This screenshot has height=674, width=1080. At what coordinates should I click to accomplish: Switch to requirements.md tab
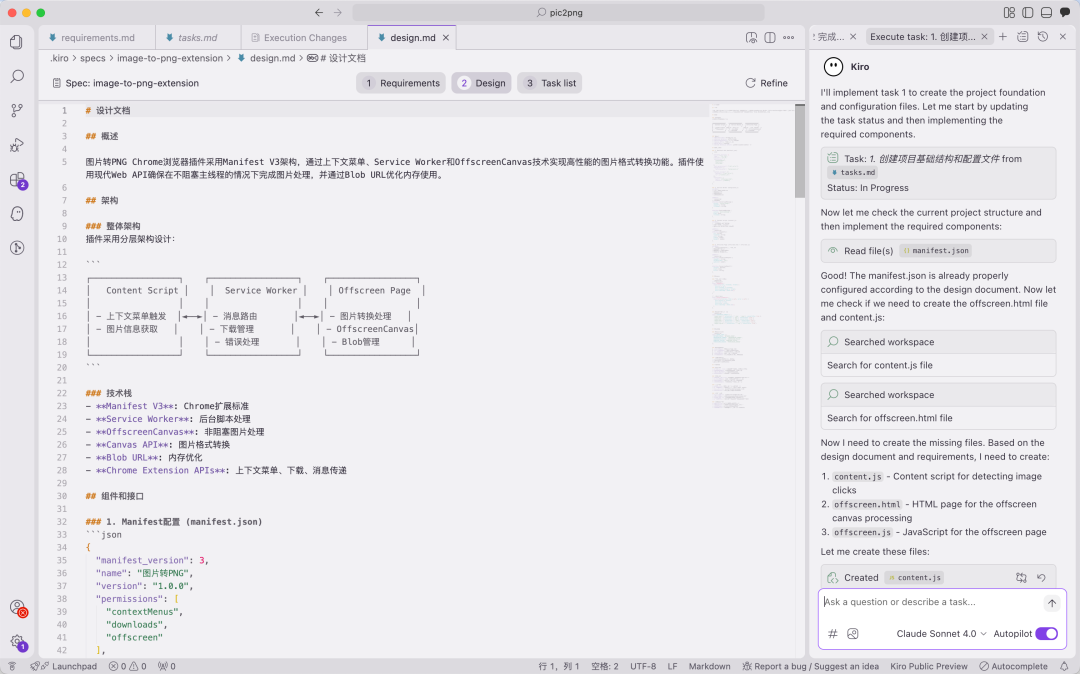(x=98, y=38)
